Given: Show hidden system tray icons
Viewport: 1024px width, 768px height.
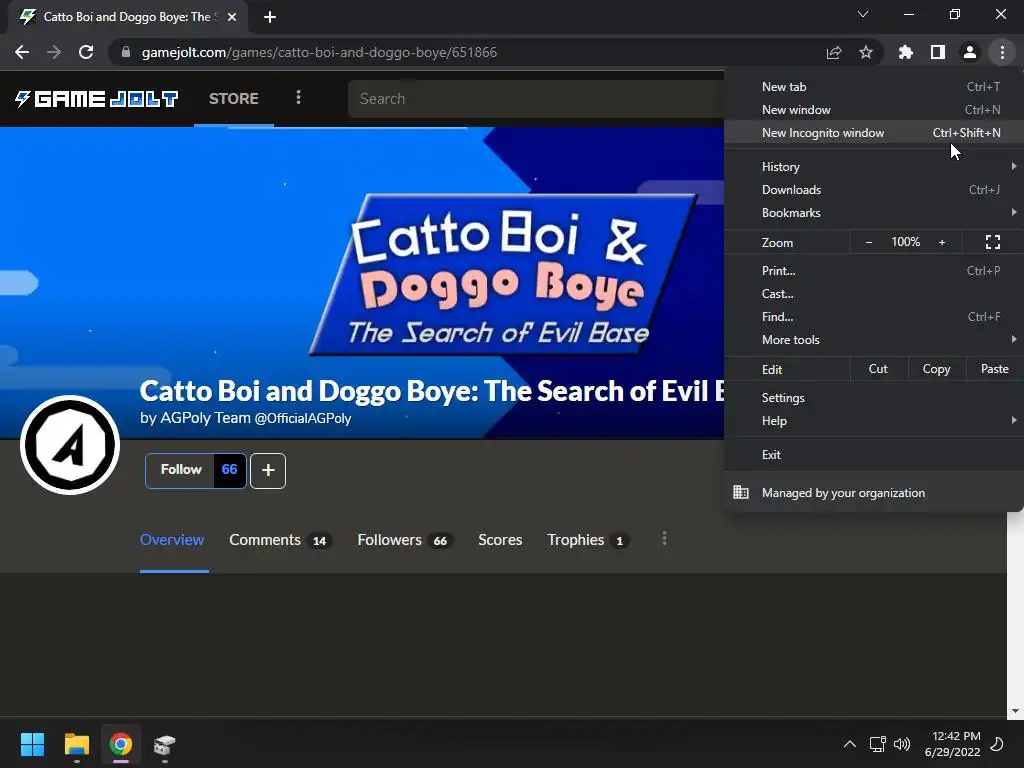Looking at the screenshot, I should [850, 744].
